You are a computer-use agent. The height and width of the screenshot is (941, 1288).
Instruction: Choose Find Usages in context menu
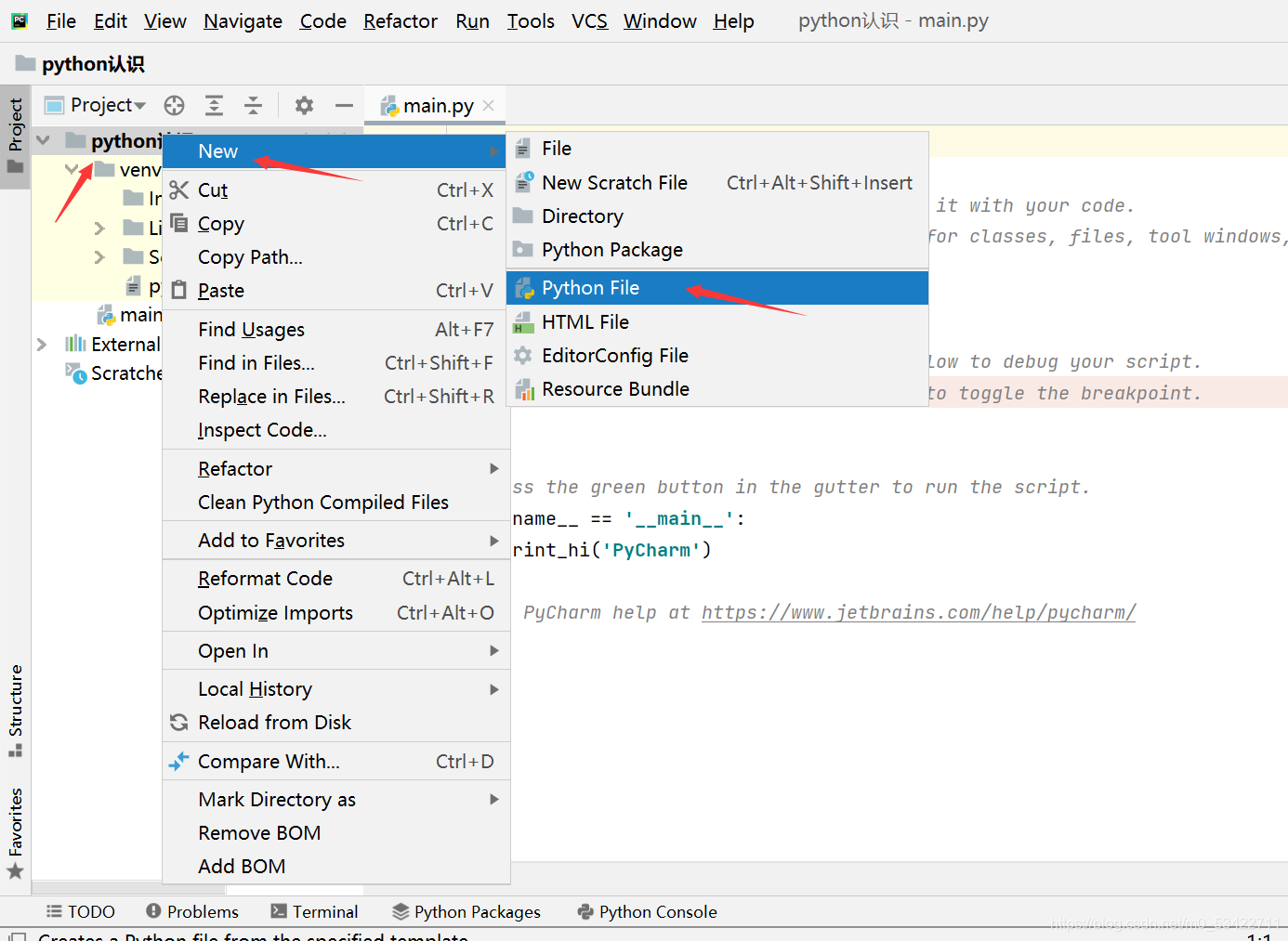pos(336,329)
